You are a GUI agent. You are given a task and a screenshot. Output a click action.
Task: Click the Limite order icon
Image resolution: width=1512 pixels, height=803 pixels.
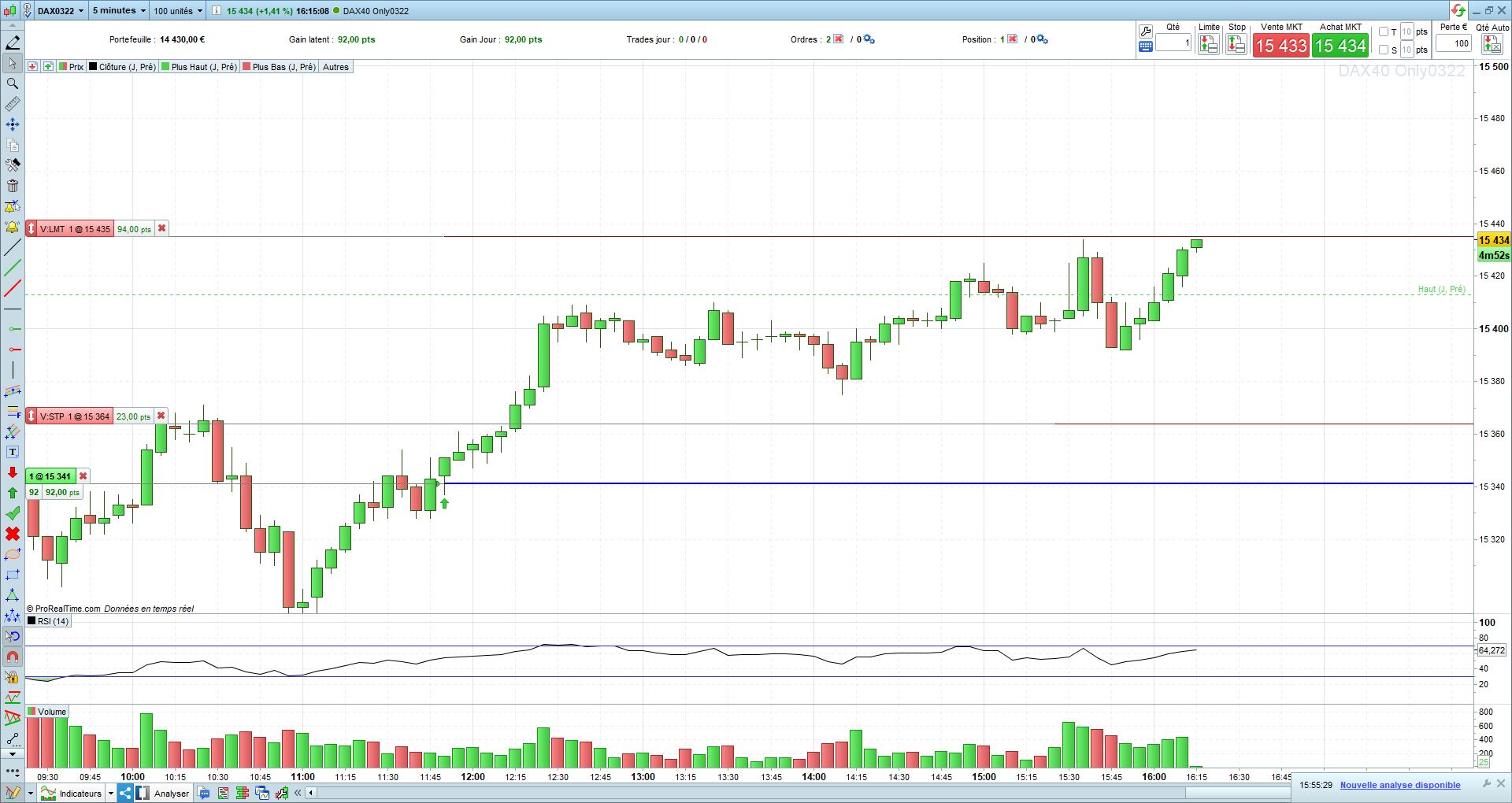1209,45
